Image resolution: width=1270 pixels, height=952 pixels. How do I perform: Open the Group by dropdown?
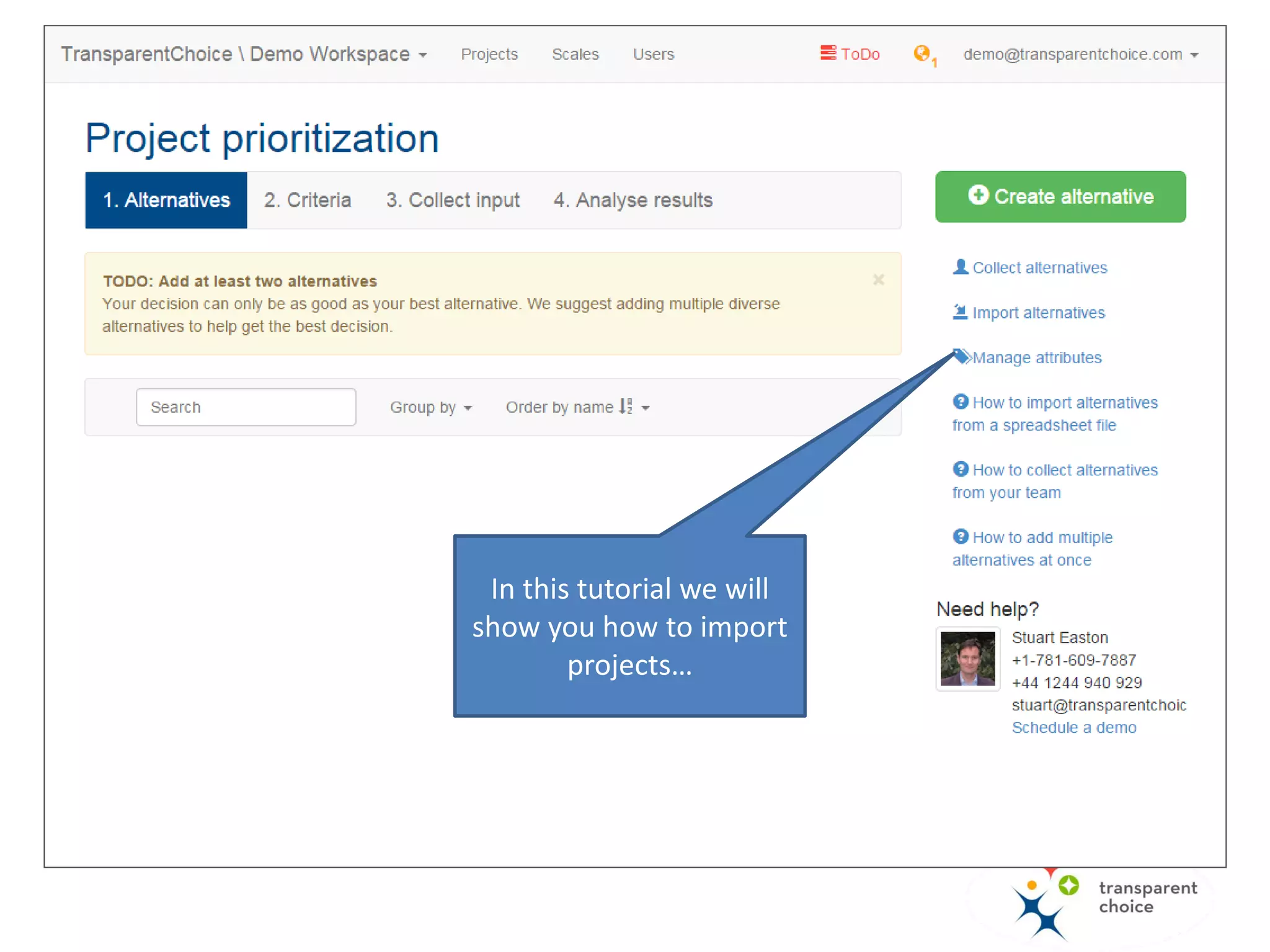click(431, 407)
